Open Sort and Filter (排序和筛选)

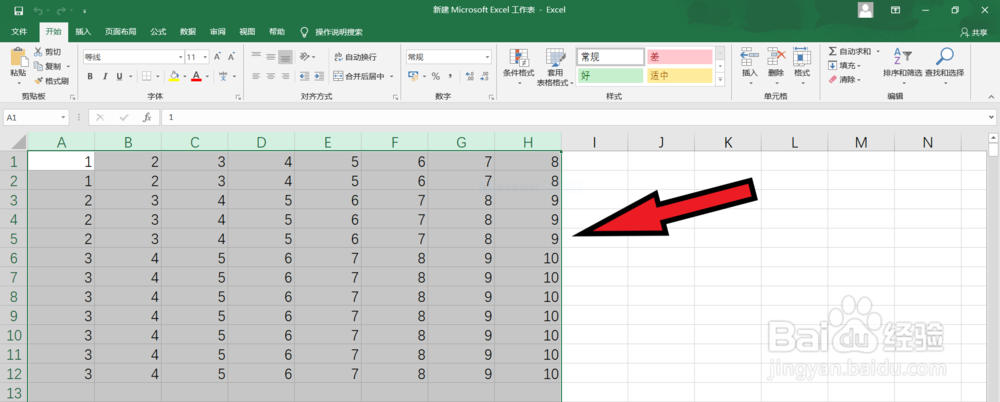pyautogui.click(x=902, y=66)
